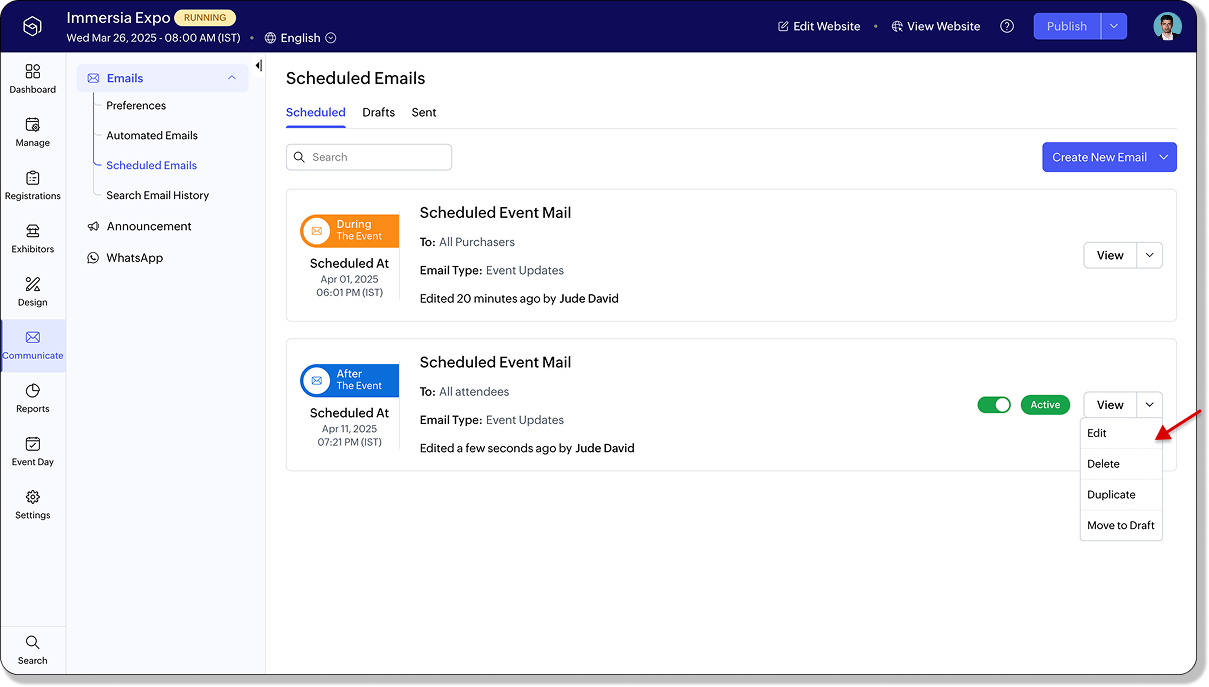The image size is (1209, 687).
Task: Switch to the Drafts tab
Action: tap(378, 112)
